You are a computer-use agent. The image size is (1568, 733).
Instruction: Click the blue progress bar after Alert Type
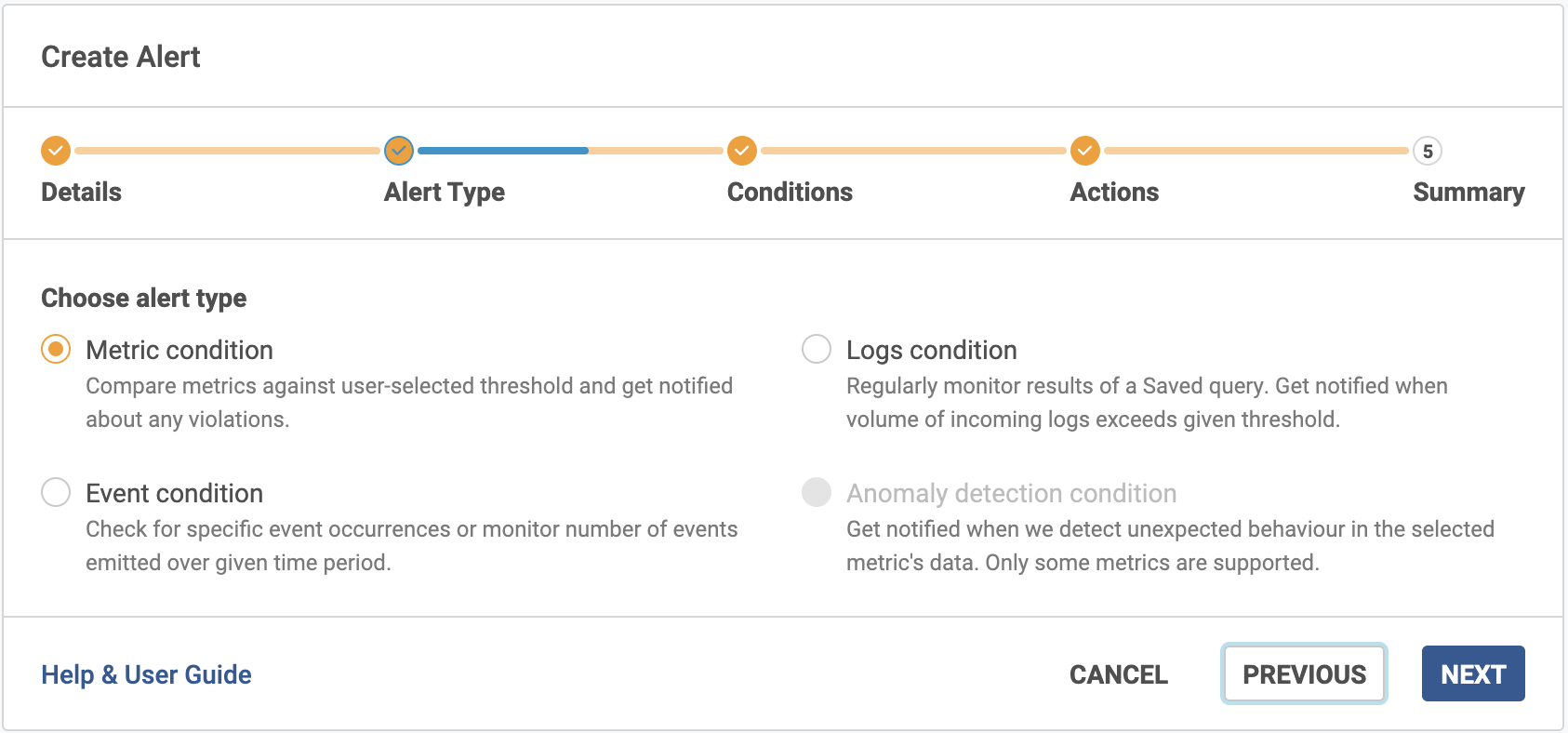tap(503, 150)
